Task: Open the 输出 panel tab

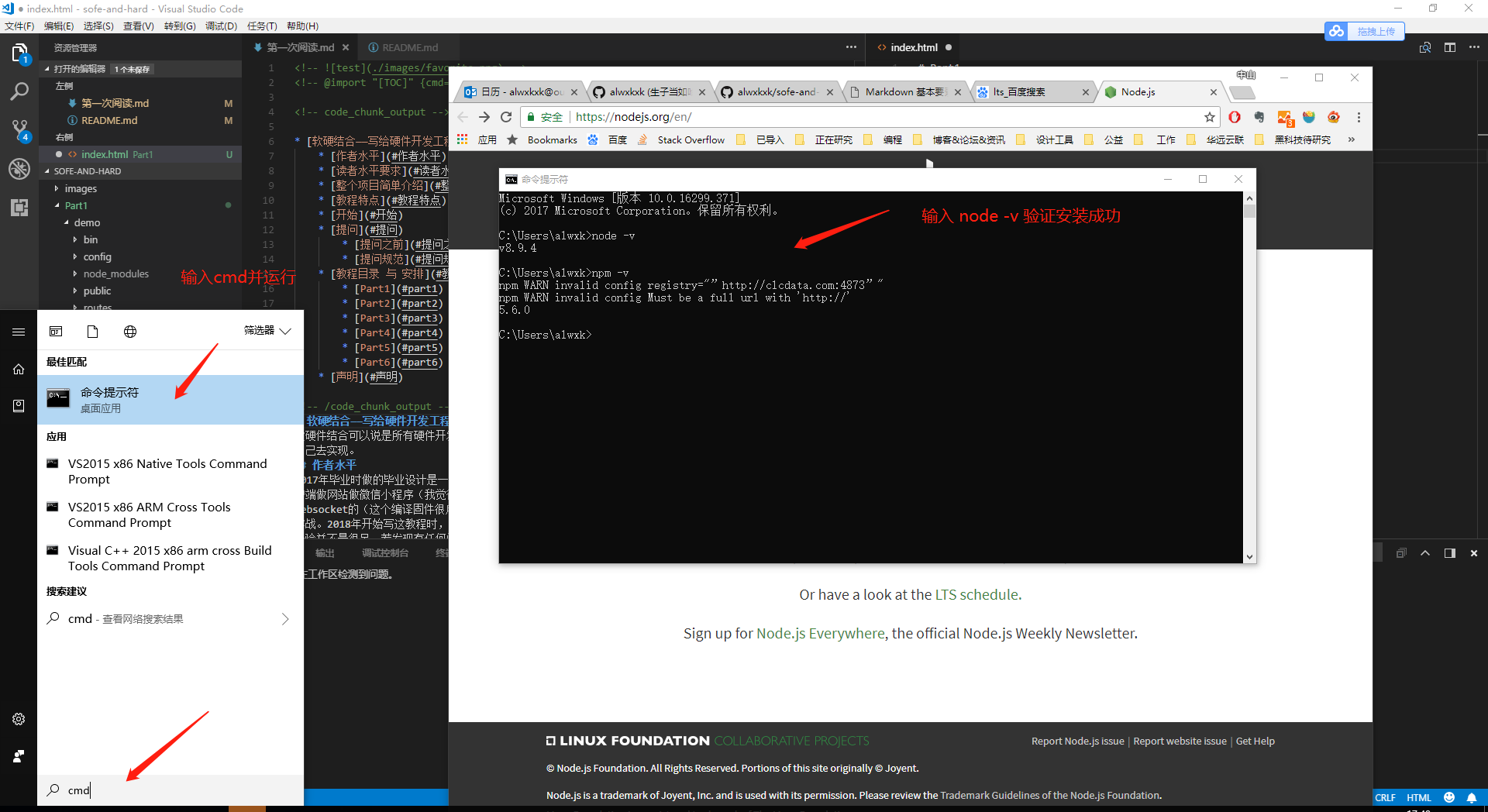Action: click(325, 552)
